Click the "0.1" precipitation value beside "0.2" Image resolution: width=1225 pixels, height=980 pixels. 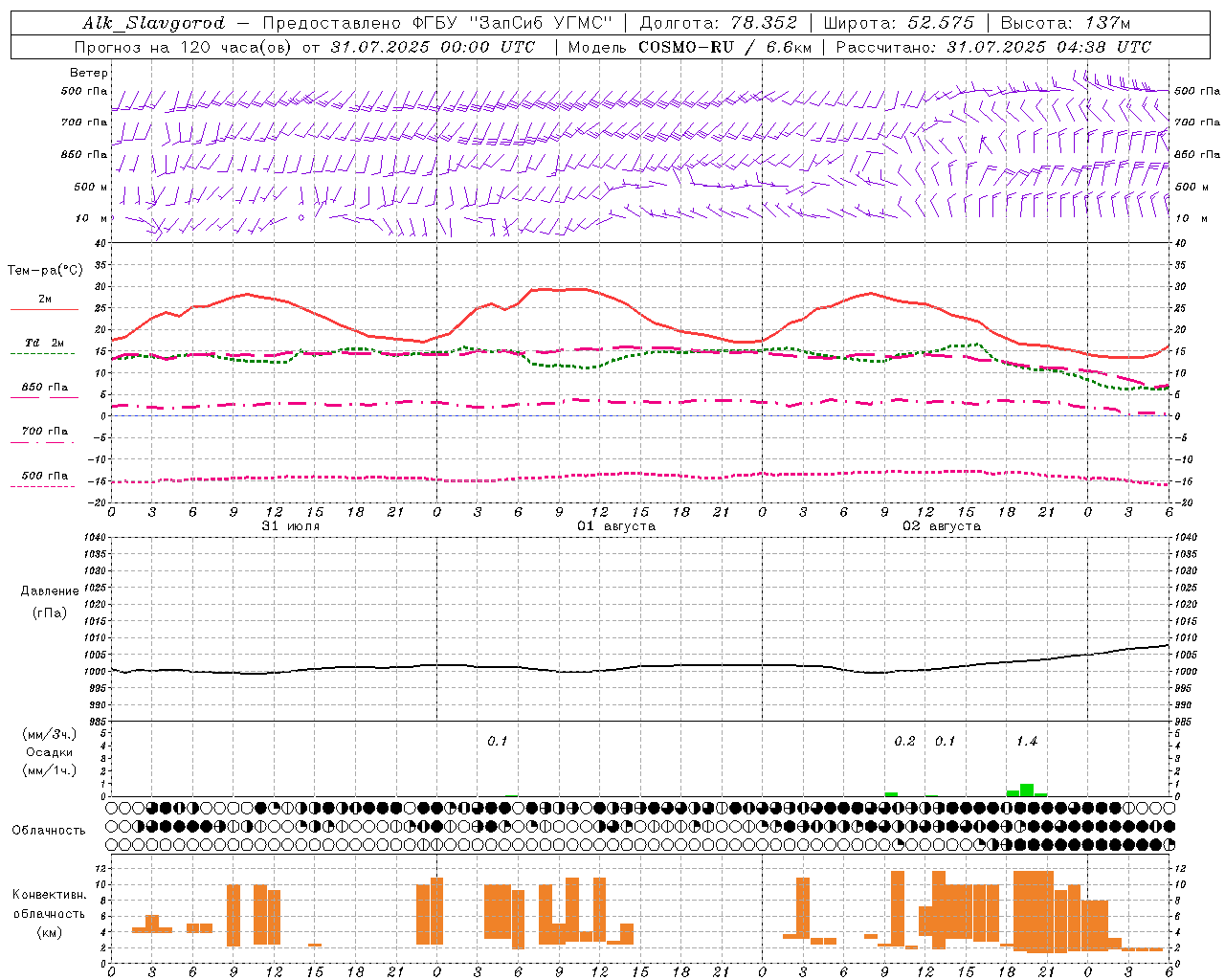(x=946, y=741)
